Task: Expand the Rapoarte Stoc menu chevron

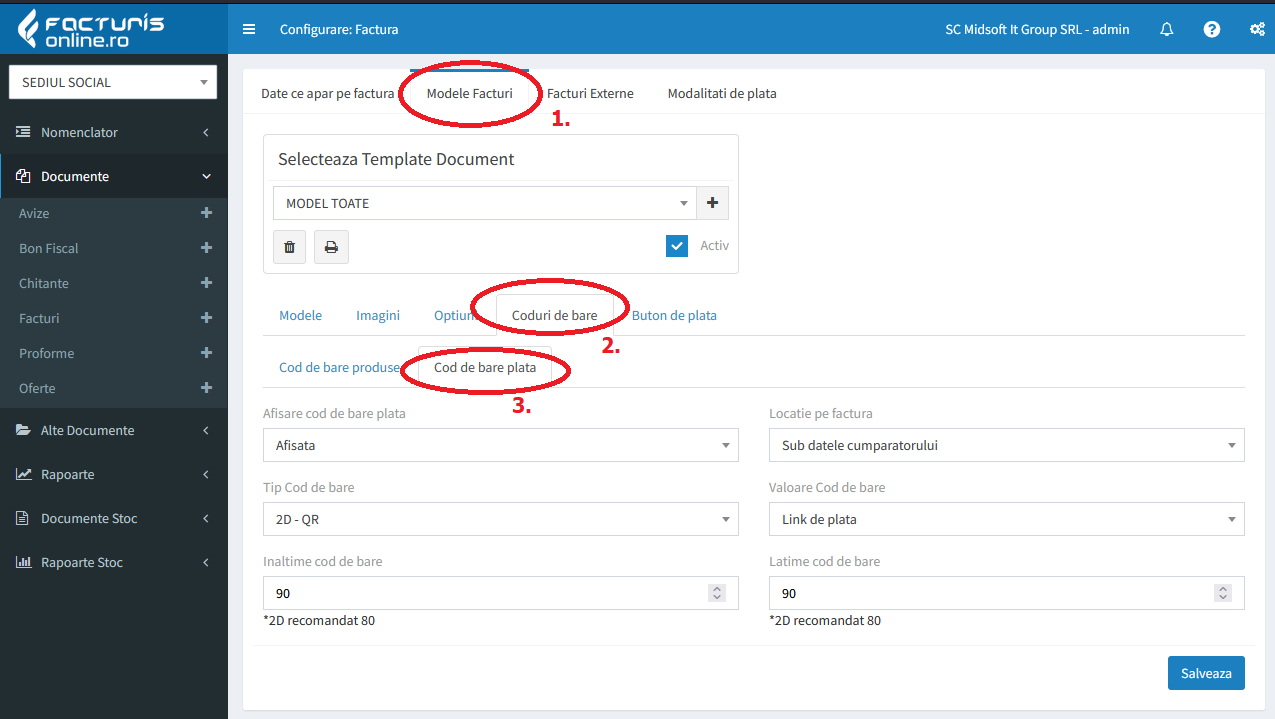Action: pyautogui.click(x=206, y=562)
